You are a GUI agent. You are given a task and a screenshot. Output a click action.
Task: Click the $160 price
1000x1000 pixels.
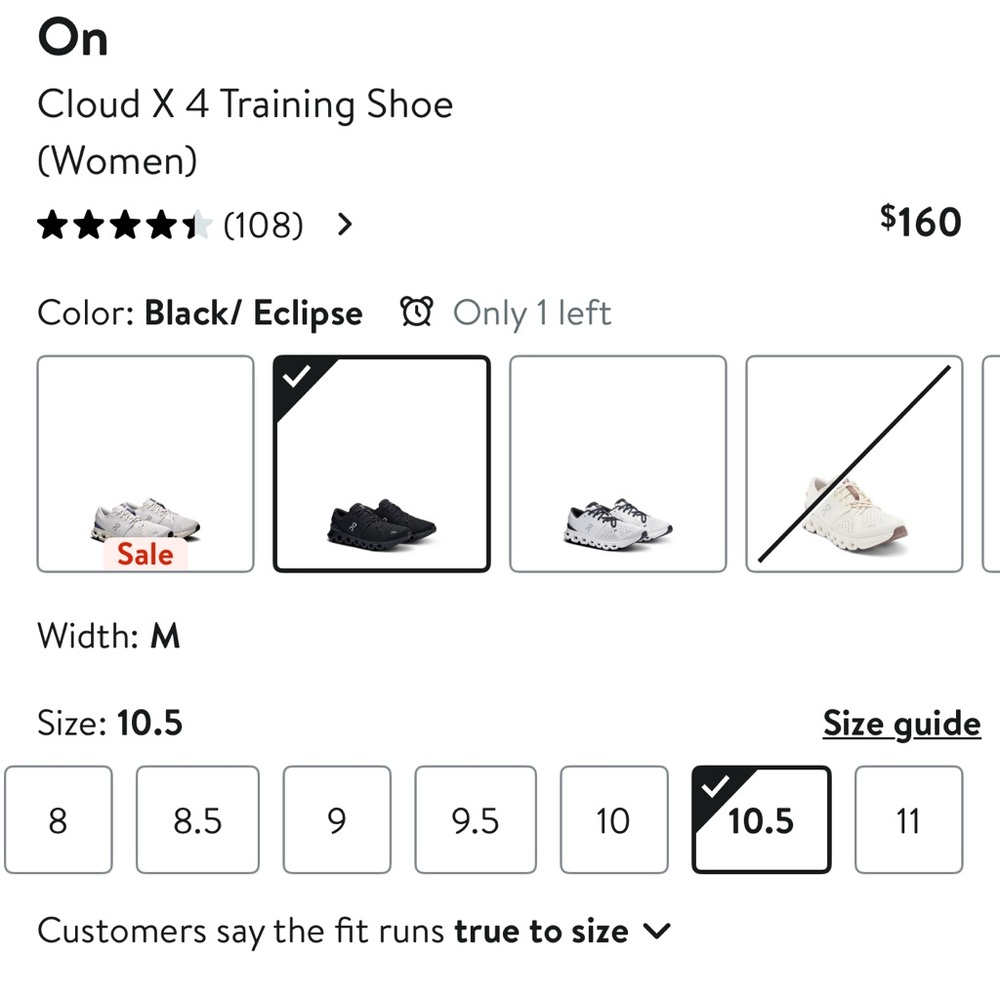point(920,220)
